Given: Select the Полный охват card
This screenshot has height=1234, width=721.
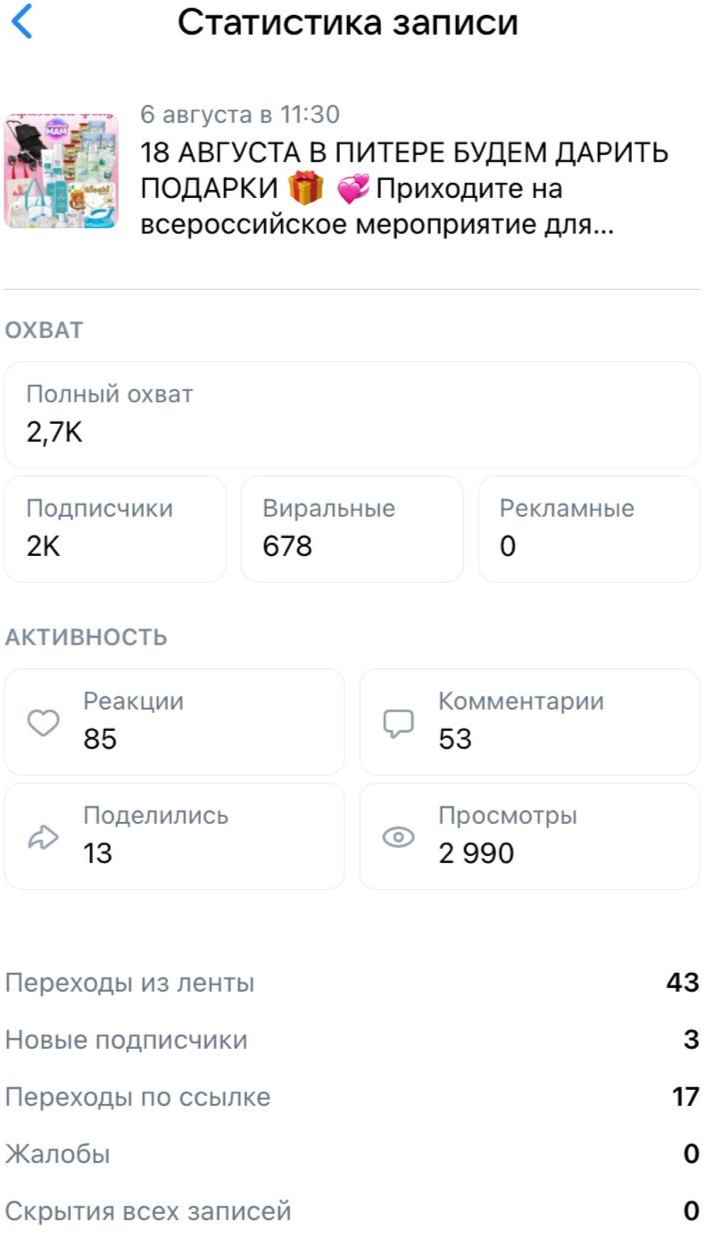Looking at the screenshot, I should click(x=352, y=415).
